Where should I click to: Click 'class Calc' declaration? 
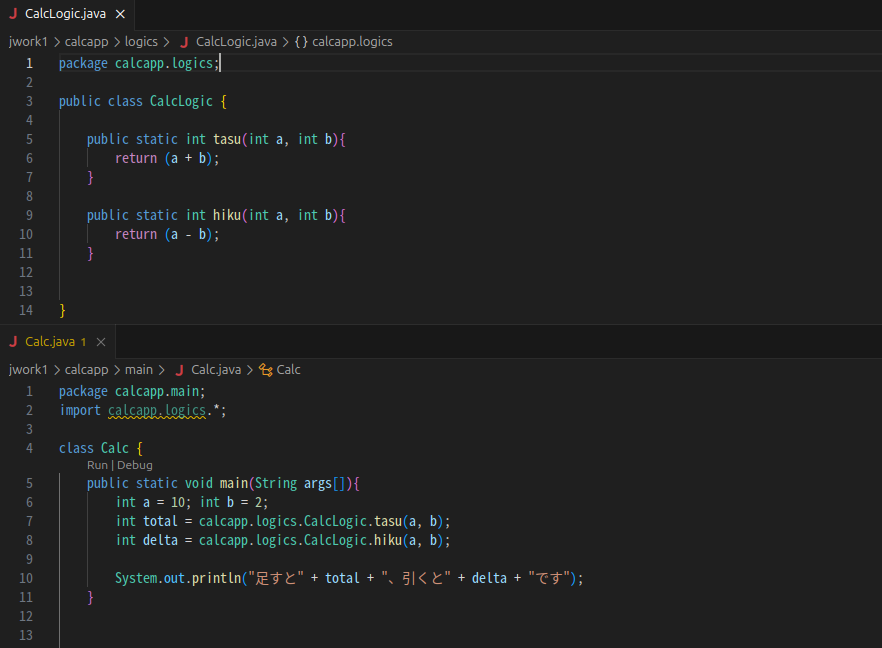click(94, 448)
